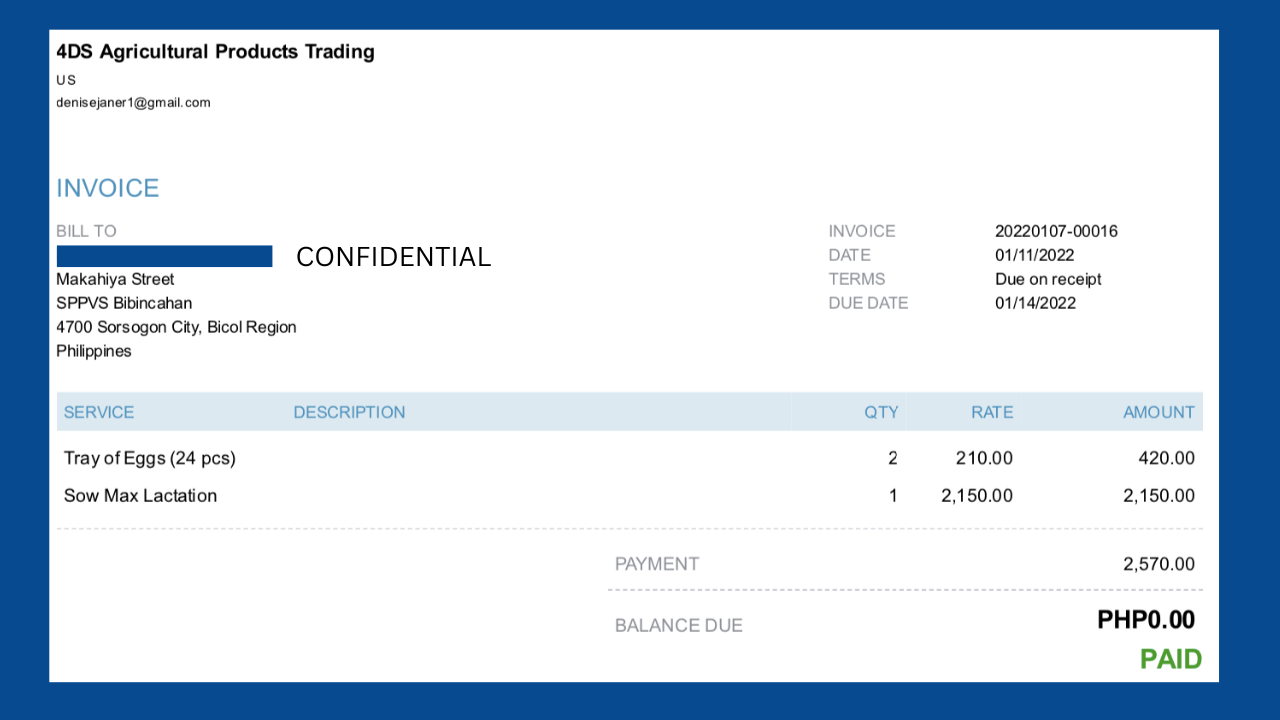Click the PHP0.00 balance due amount
The image size is (1280, 720).
pos(1145,620)
